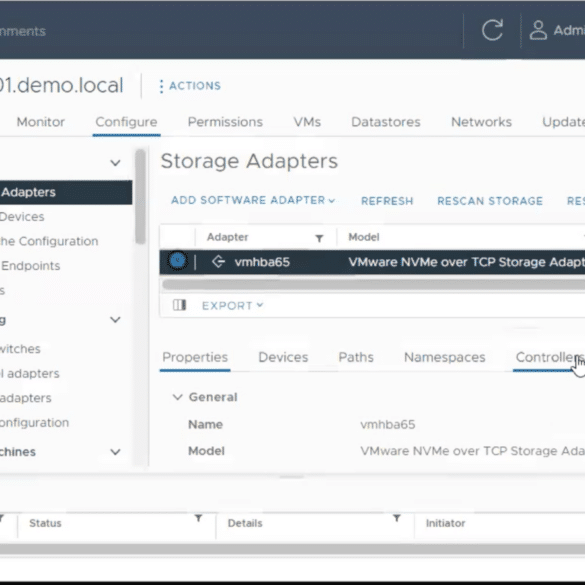Go to the VMs tab
Screen dimensions: 585x585
[x=307, y=122]
